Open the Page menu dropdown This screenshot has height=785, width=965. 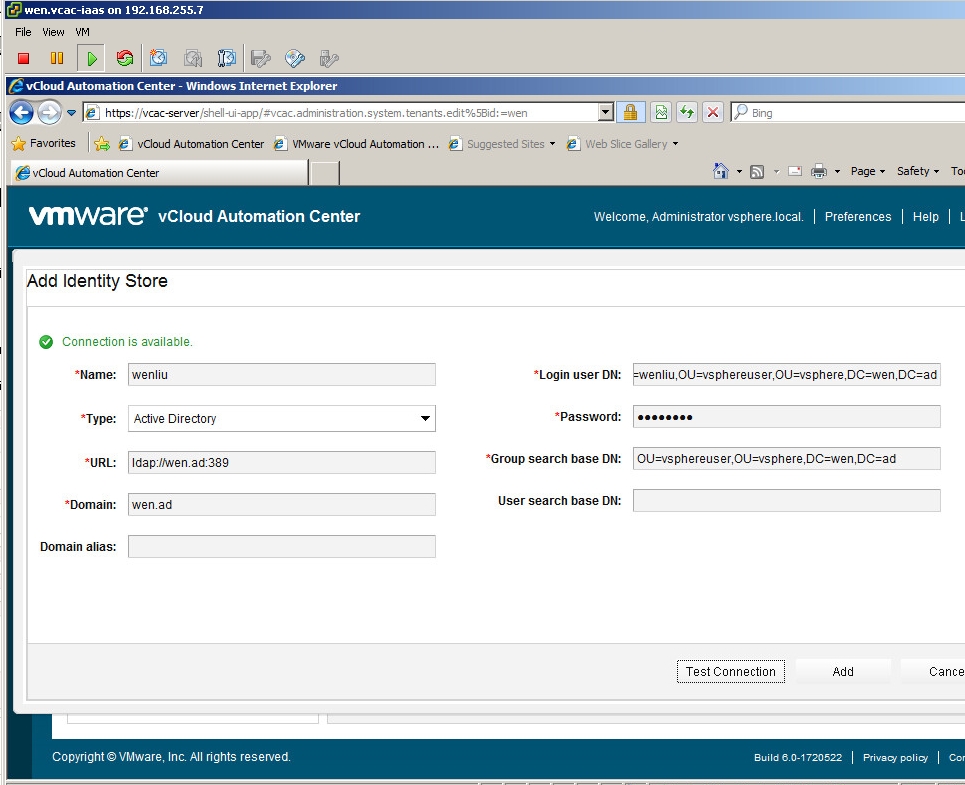868,171
